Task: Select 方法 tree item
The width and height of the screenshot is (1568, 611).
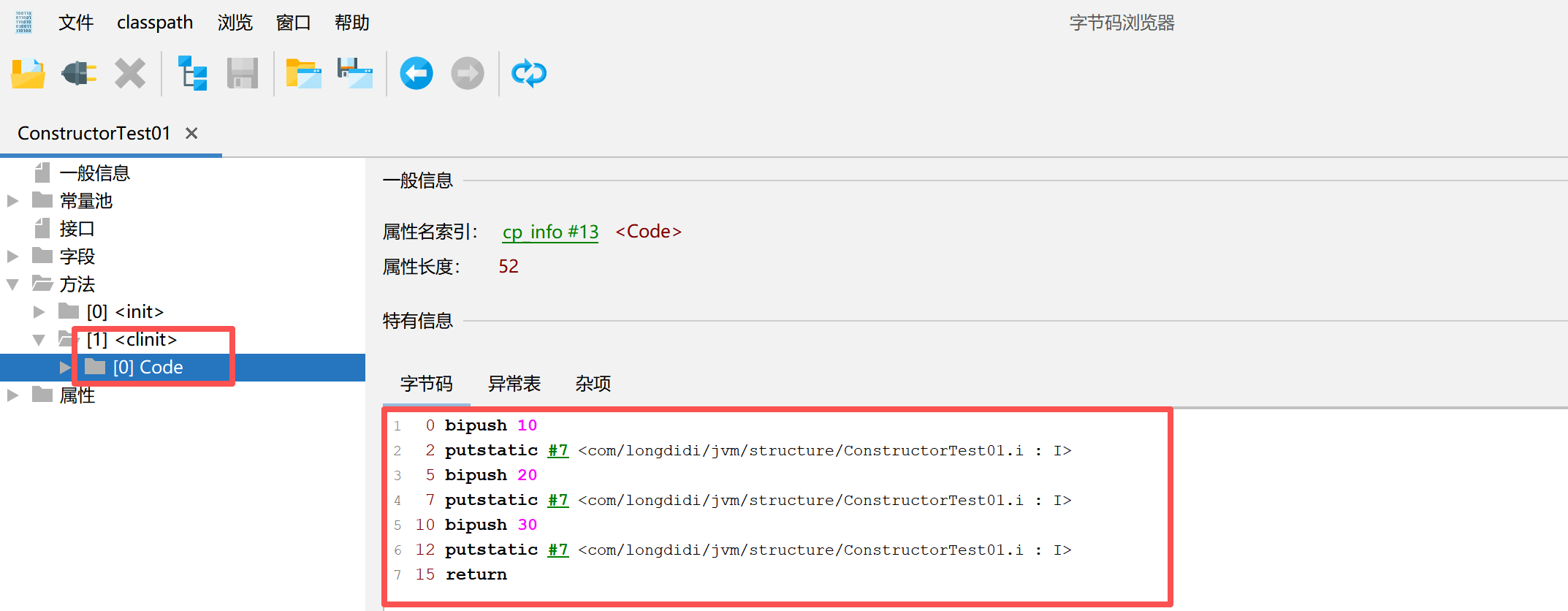Action: pyautogui.click(x=77, y=284)
